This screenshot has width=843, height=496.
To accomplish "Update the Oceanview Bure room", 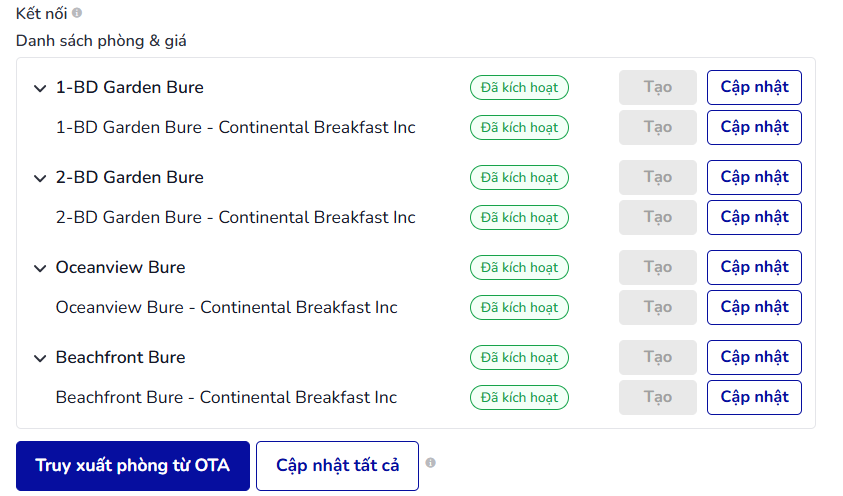I will [x=754, y=267].
